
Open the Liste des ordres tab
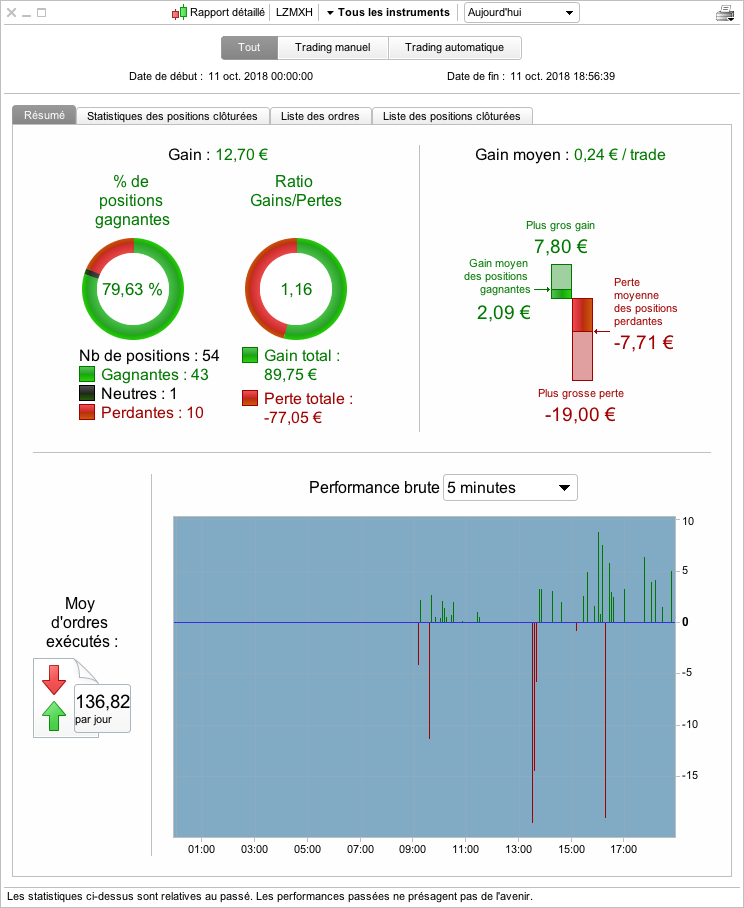(320, 116)
